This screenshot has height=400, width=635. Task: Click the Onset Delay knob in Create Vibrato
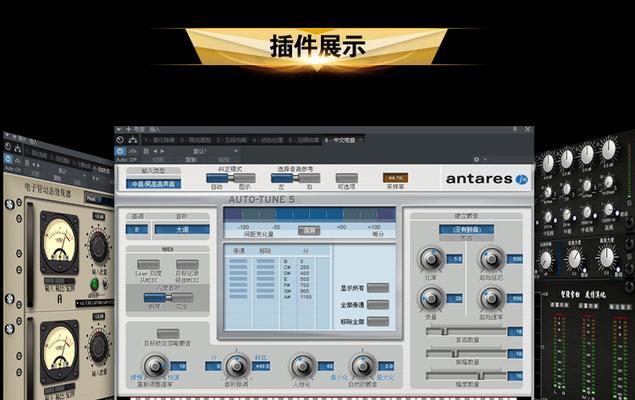(492, 259)
